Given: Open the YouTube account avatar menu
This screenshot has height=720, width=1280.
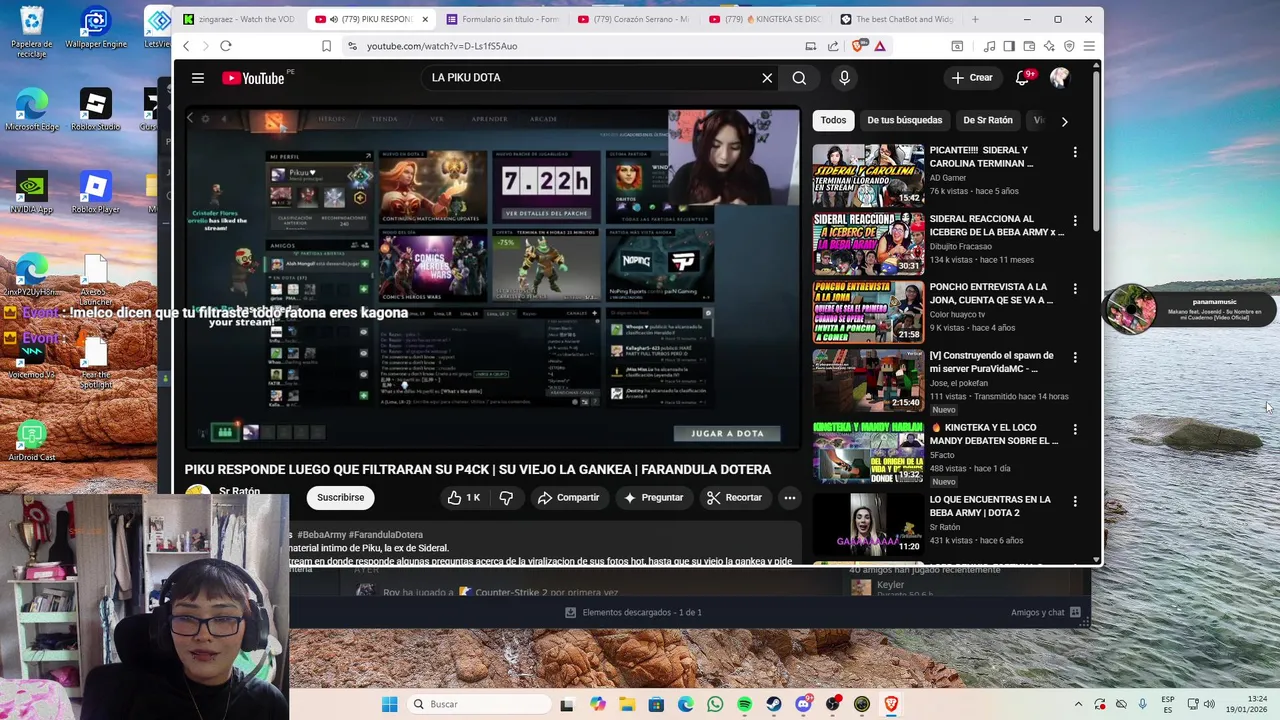Looking at the screenshot, I should [x=1060, y=78].
